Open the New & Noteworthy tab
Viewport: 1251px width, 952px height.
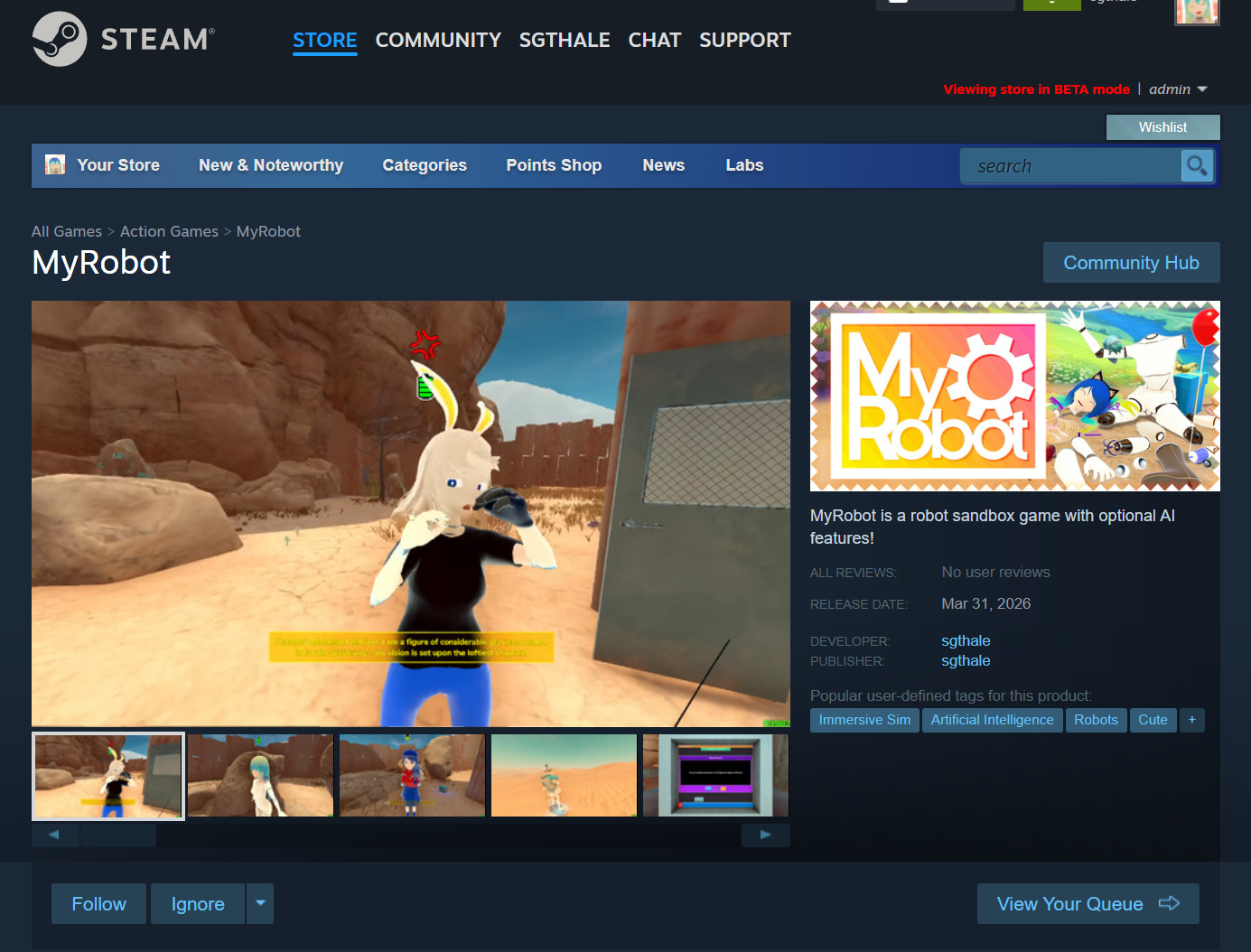tap(271, 165)
